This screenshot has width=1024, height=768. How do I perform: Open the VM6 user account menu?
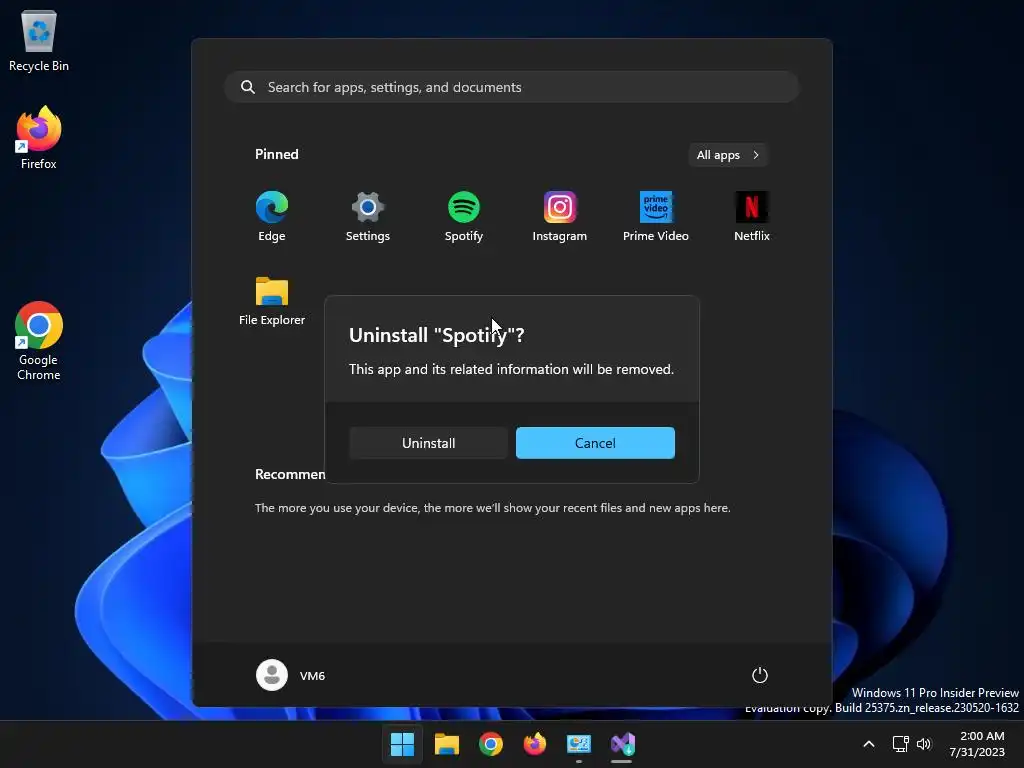point(291,675)
